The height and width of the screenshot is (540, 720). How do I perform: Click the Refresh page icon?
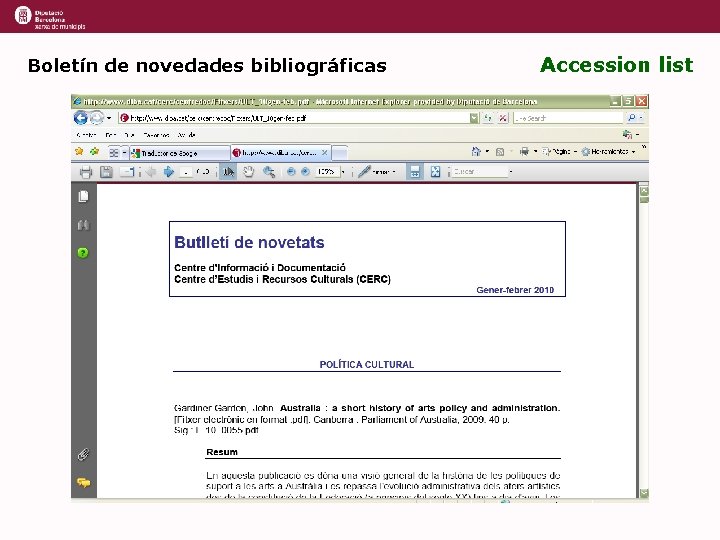pos(488,118)
